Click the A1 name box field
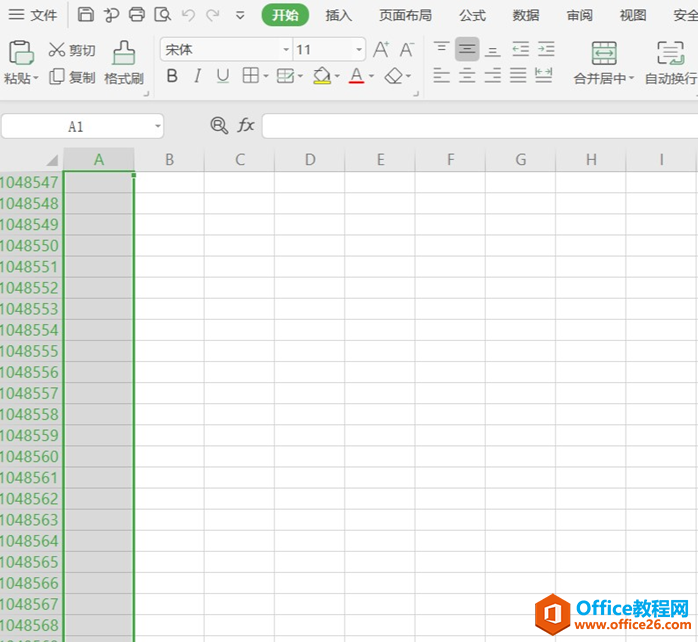This screenshot has width=698, height=642. point(77,126)
